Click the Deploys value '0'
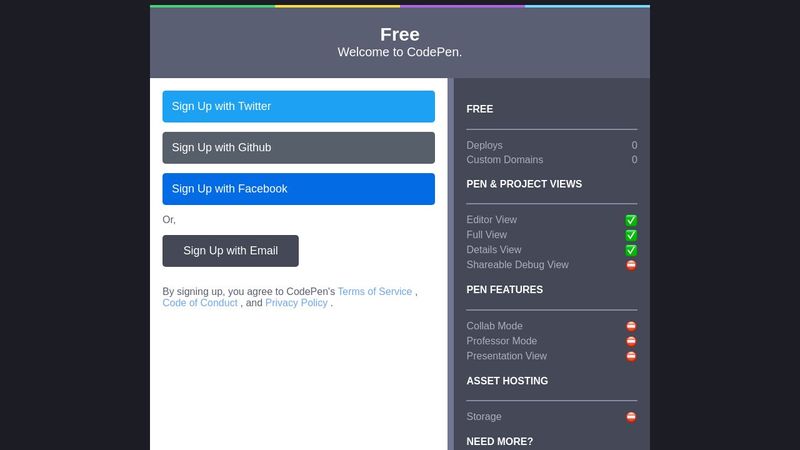 [x=634, y=145]
